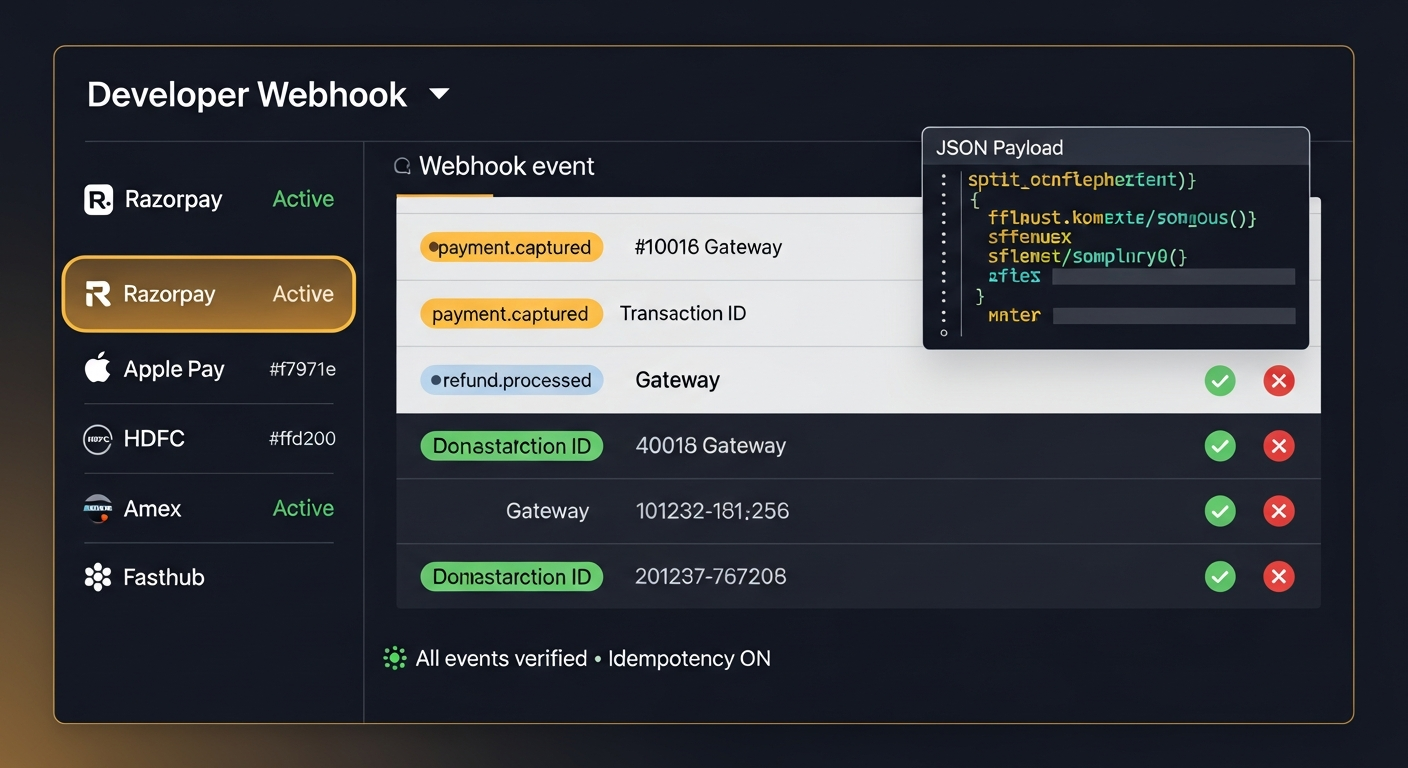Reject the refund.processed row with its red X
The width and height of the screenshot is (1408, 768).
(1279, 380)
